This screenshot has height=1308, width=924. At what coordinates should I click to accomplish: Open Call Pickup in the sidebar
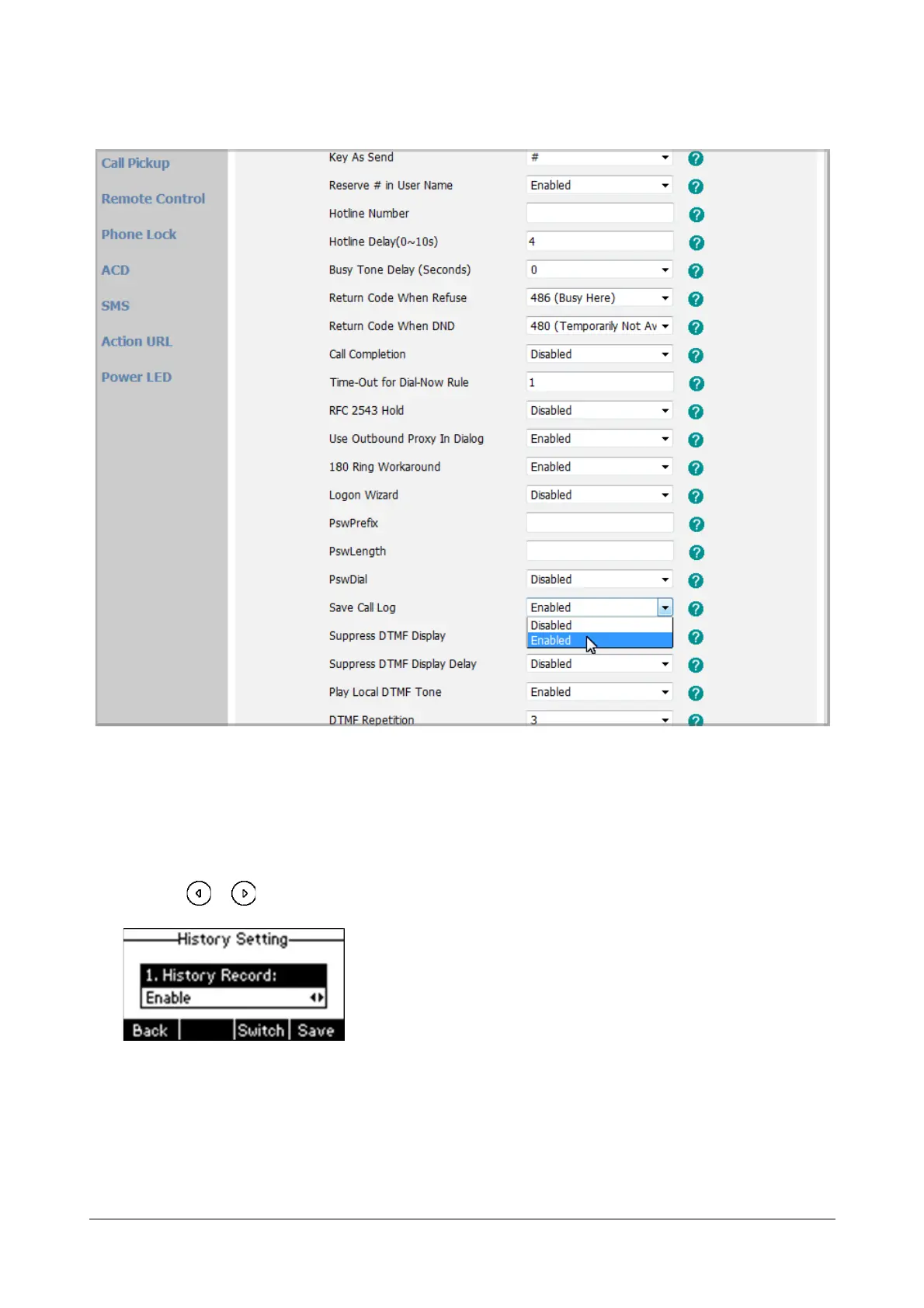(x=135, y=163)
